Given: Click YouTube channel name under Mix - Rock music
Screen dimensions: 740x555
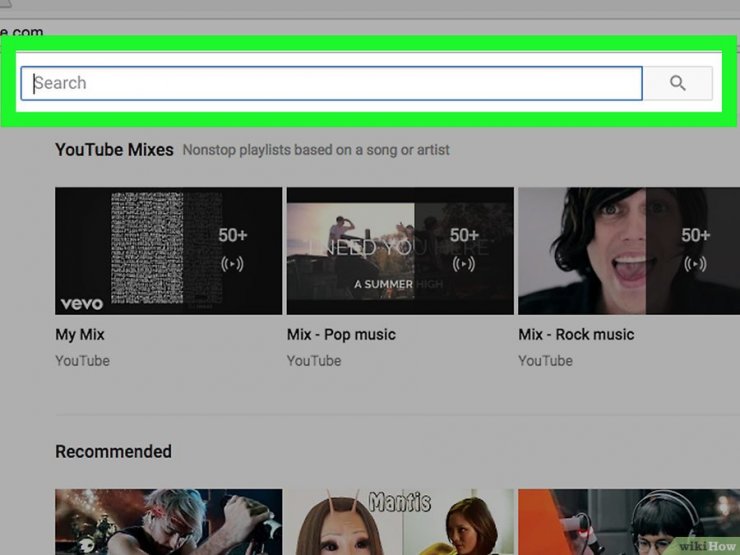Looking at the screenshot, I should (546, 361).
